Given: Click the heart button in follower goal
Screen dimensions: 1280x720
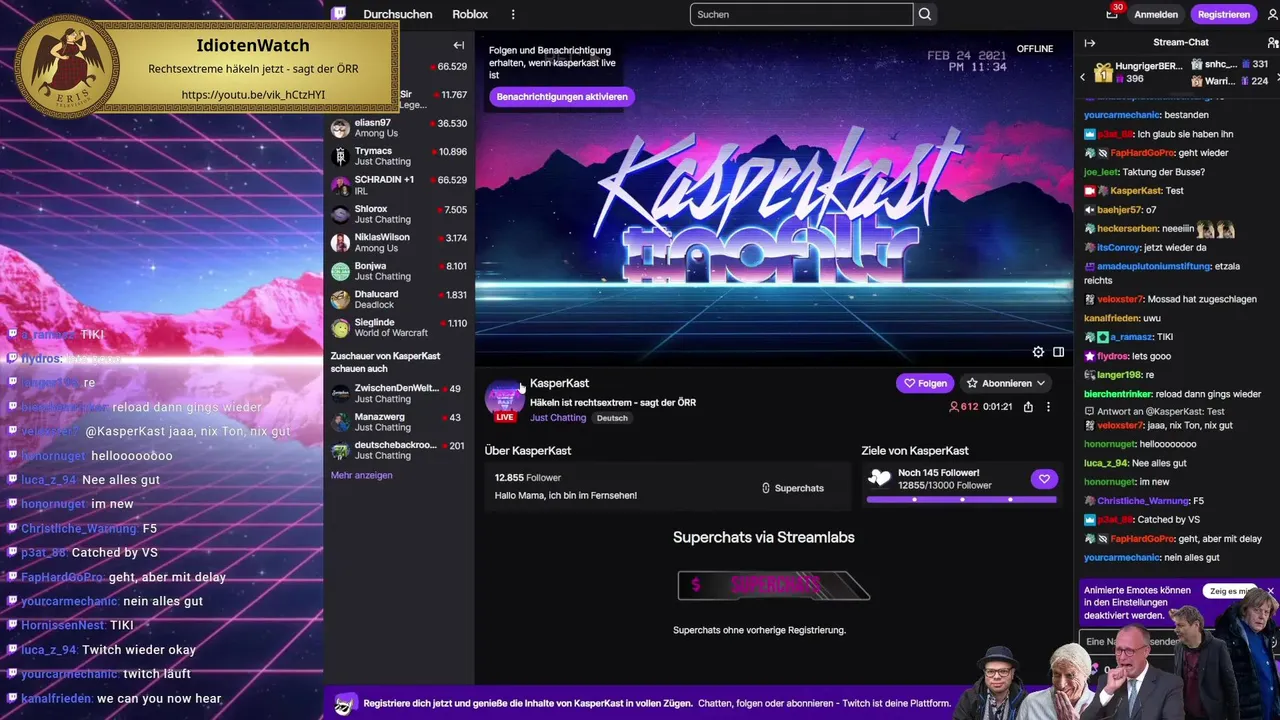Looking at the screenshot, I should tap(1044, 479).
